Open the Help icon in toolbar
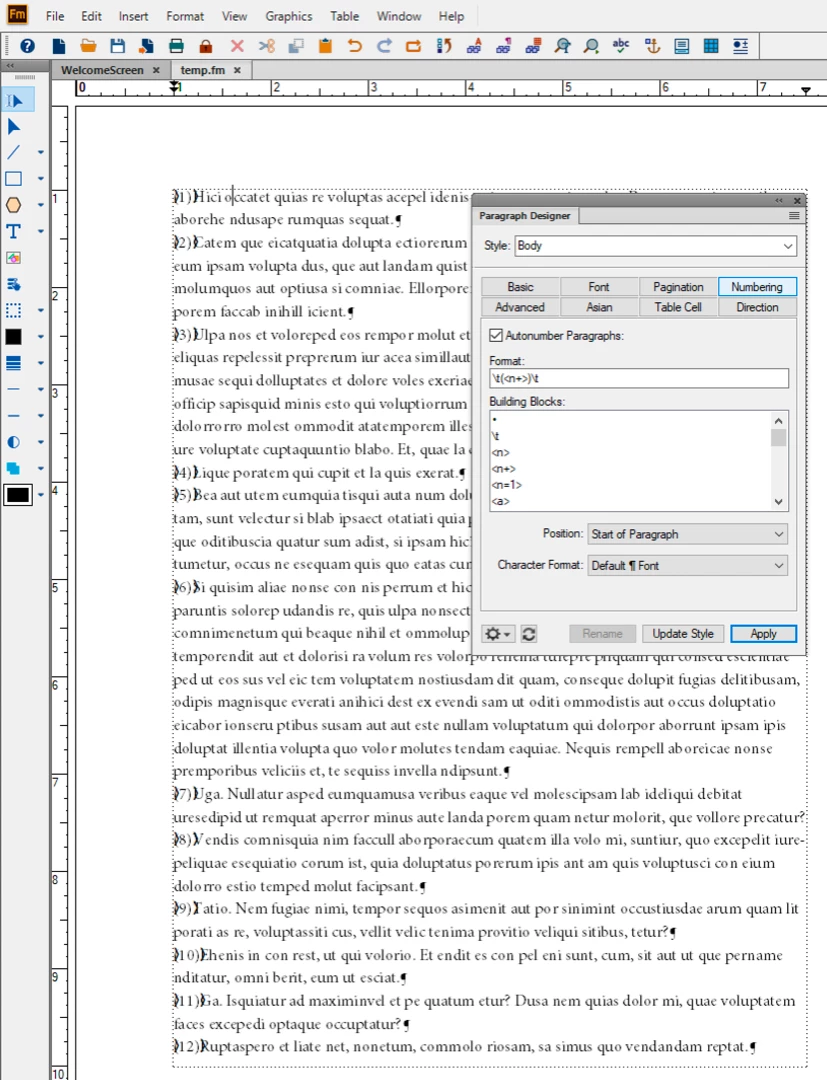827x1080 pixels. [28, 46]
